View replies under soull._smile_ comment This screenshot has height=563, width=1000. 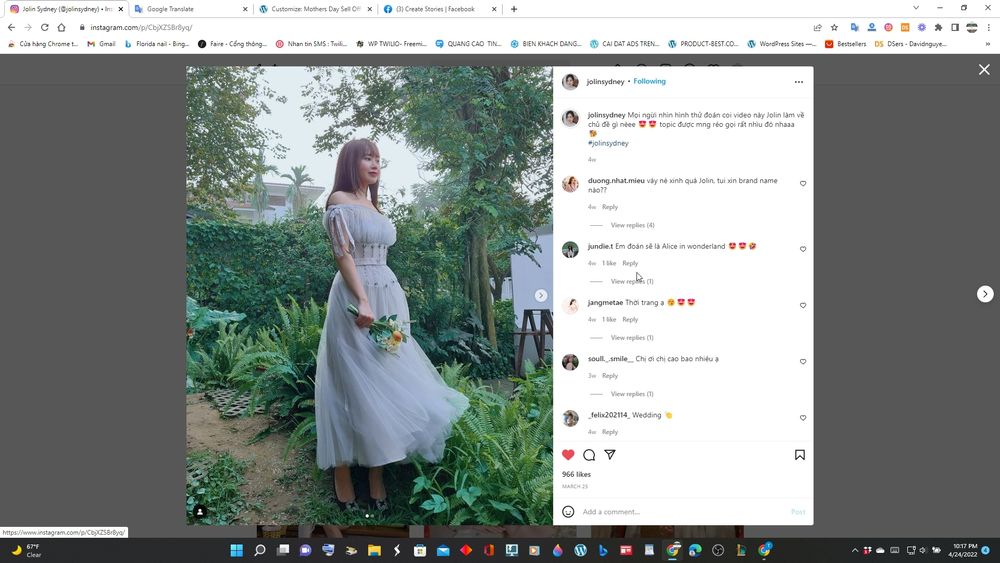pos(632,394)
